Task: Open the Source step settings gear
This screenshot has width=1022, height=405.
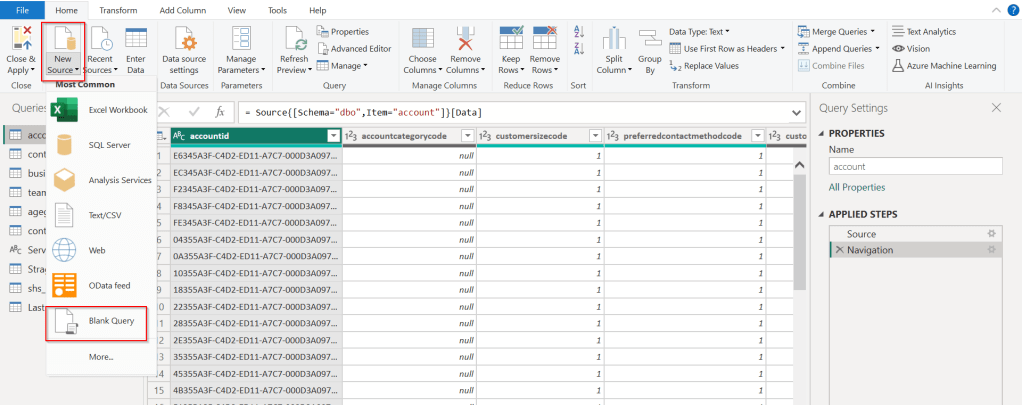Action: pos(991,233)
